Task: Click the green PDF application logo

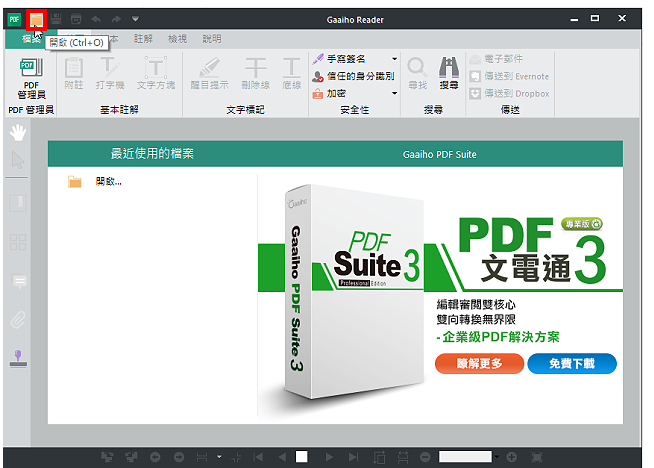Action: coord(14,19)
